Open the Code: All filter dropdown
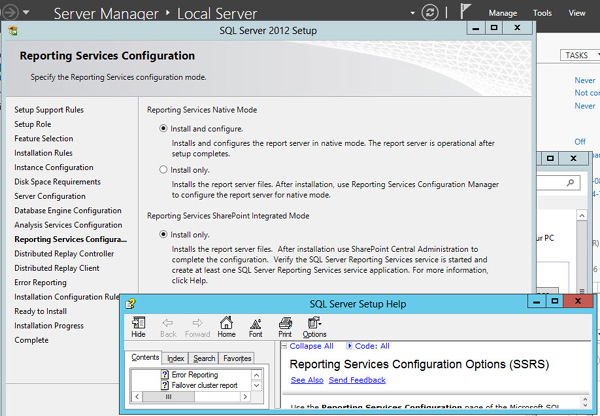 pyautogui.click(x=368, y=346)
